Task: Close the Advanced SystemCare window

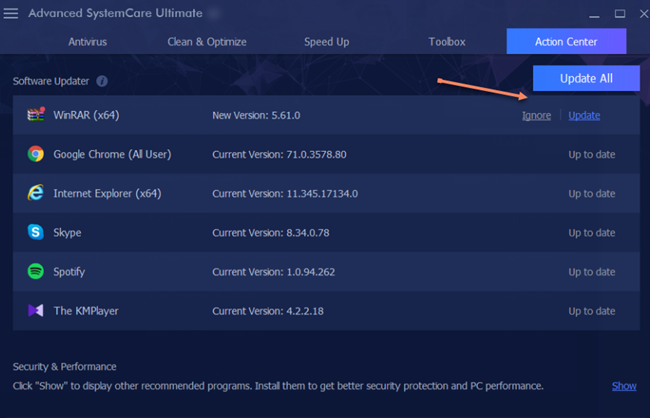Action: point(644,14)
